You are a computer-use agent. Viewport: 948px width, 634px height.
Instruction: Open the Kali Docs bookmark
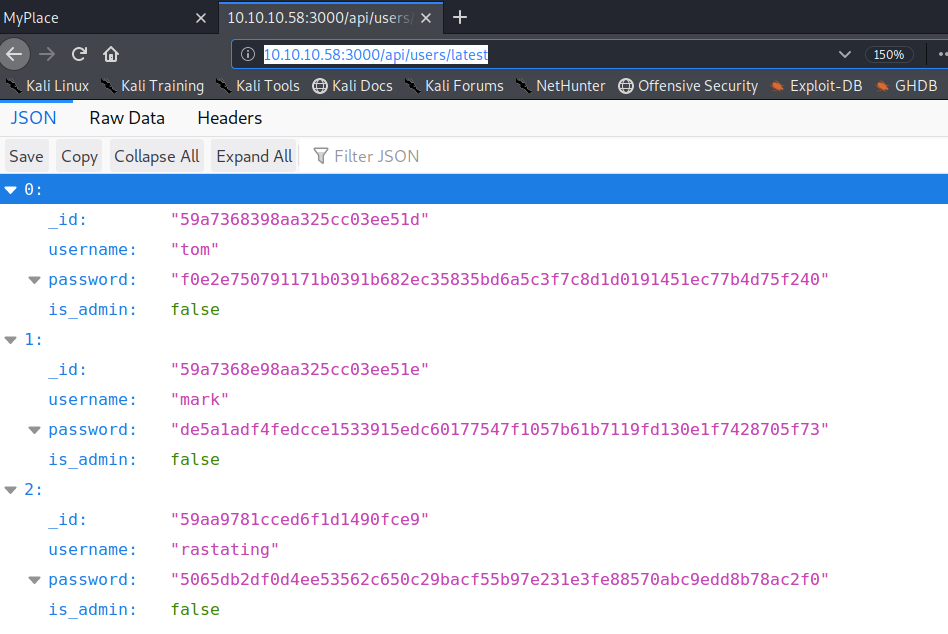[352, 86]
